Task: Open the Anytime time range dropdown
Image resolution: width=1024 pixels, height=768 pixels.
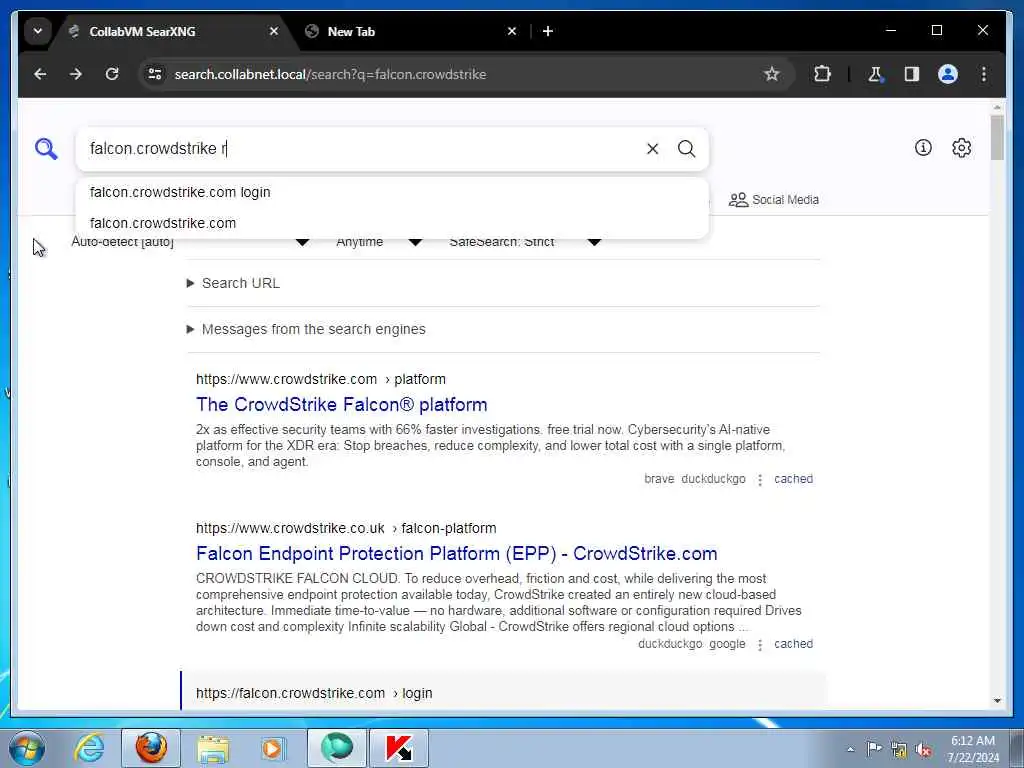Action: [379, 242]
